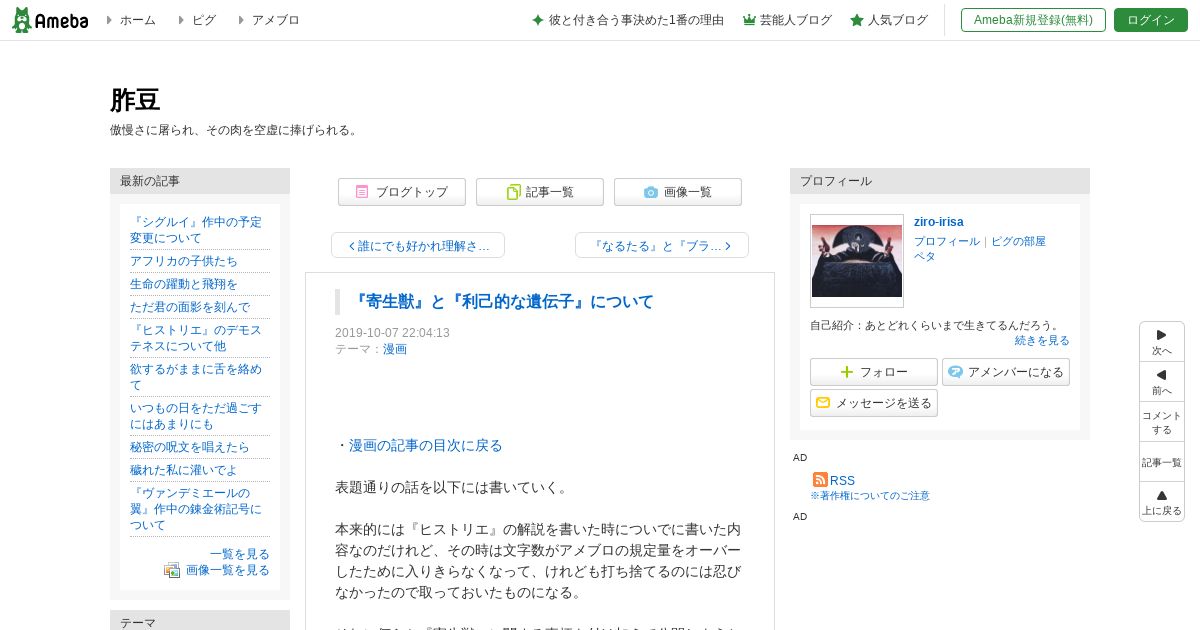Click the ペタ link
The height and width of the screenshot is (630, 1200).
click(925, 256)
